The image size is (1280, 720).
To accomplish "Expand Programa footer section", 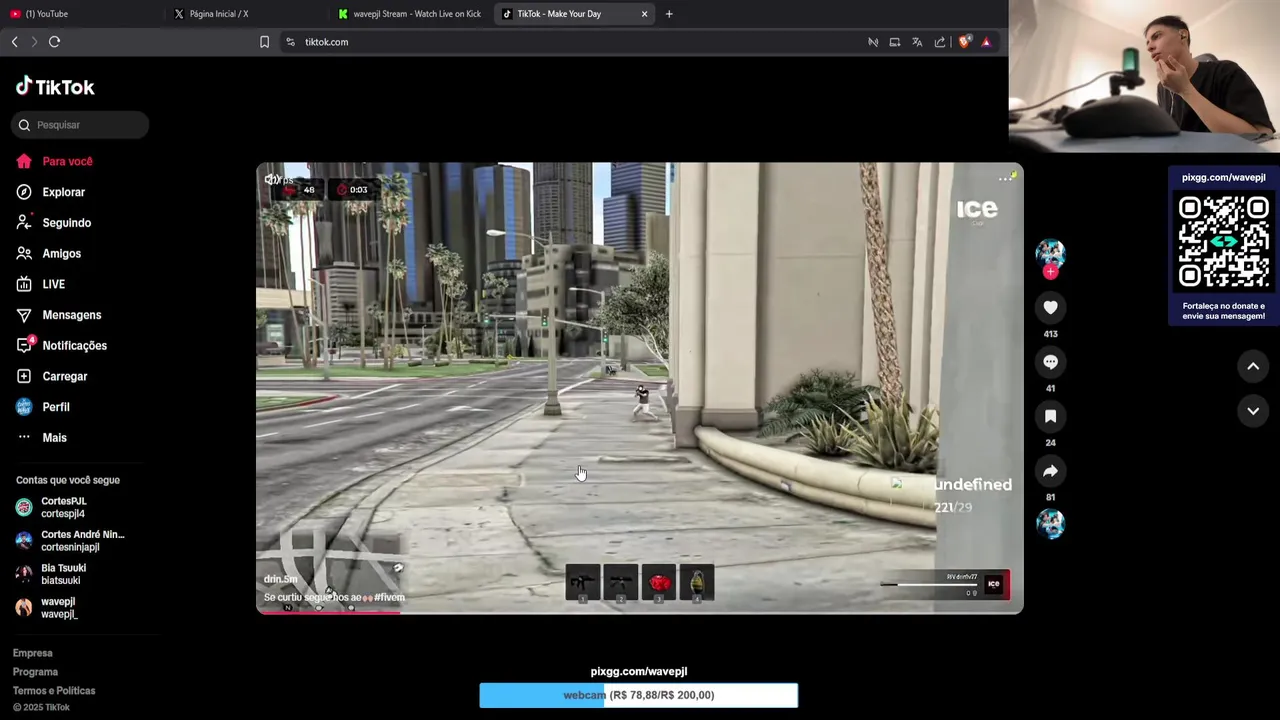I will (x=35, y=672).
